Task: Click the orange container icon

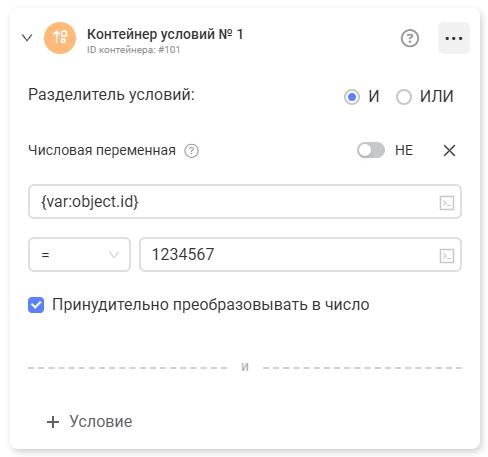Action: pyautogui.click(x=60, y=38)
